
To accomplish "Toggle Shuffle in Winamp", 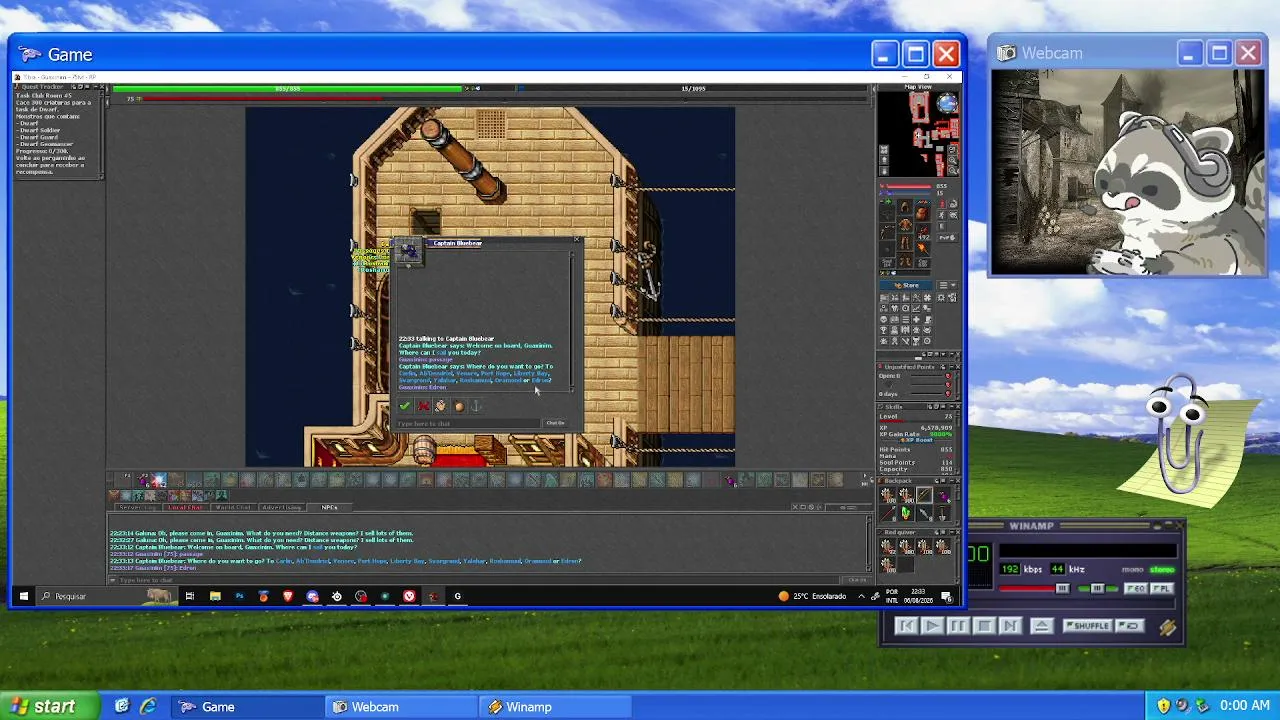I will click(x=1087, y=626).
